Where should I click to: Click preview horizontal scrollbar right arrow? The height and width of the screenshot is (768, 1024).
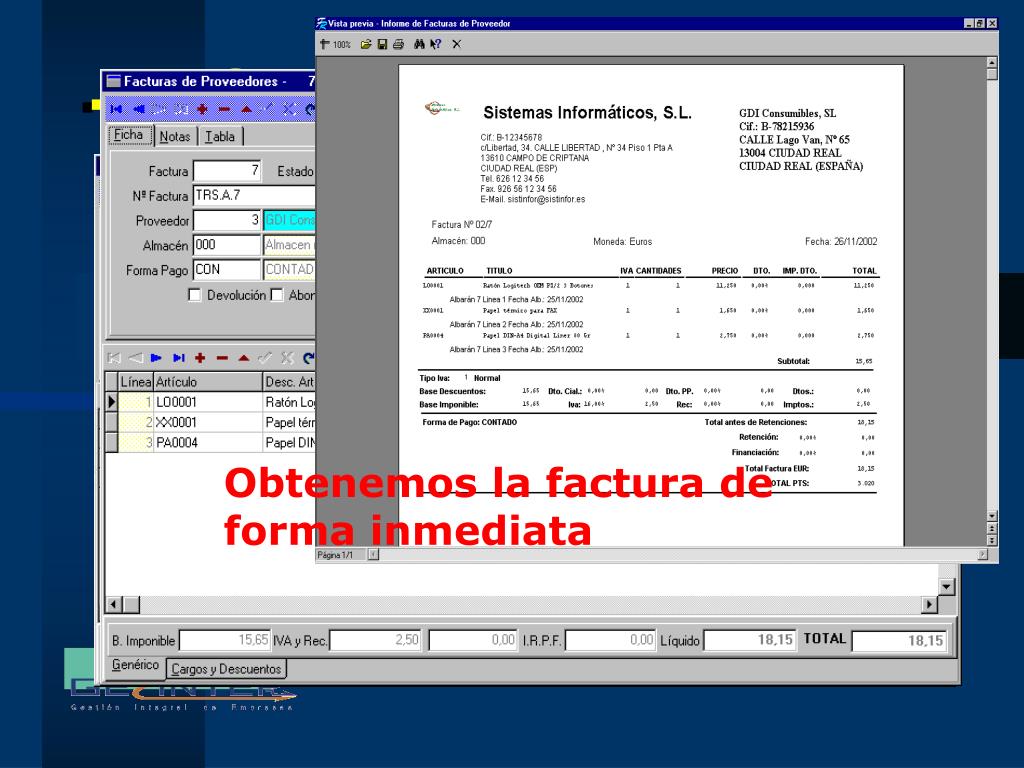pos(982,554)
